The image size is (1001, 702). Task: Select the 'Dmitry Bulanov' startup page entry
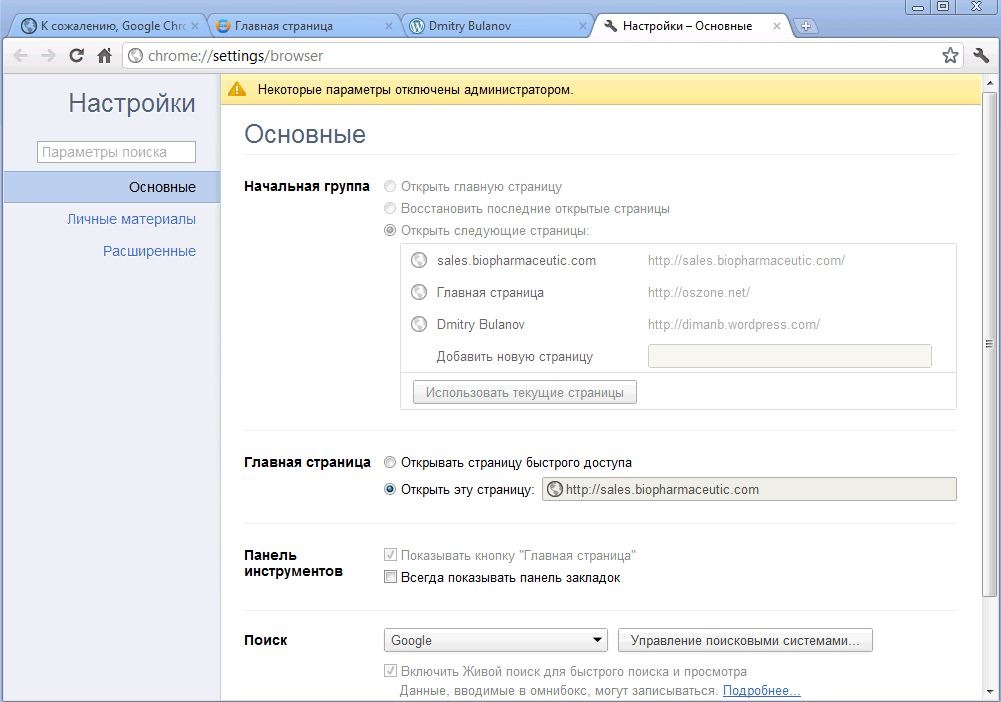tap(481, 324)
